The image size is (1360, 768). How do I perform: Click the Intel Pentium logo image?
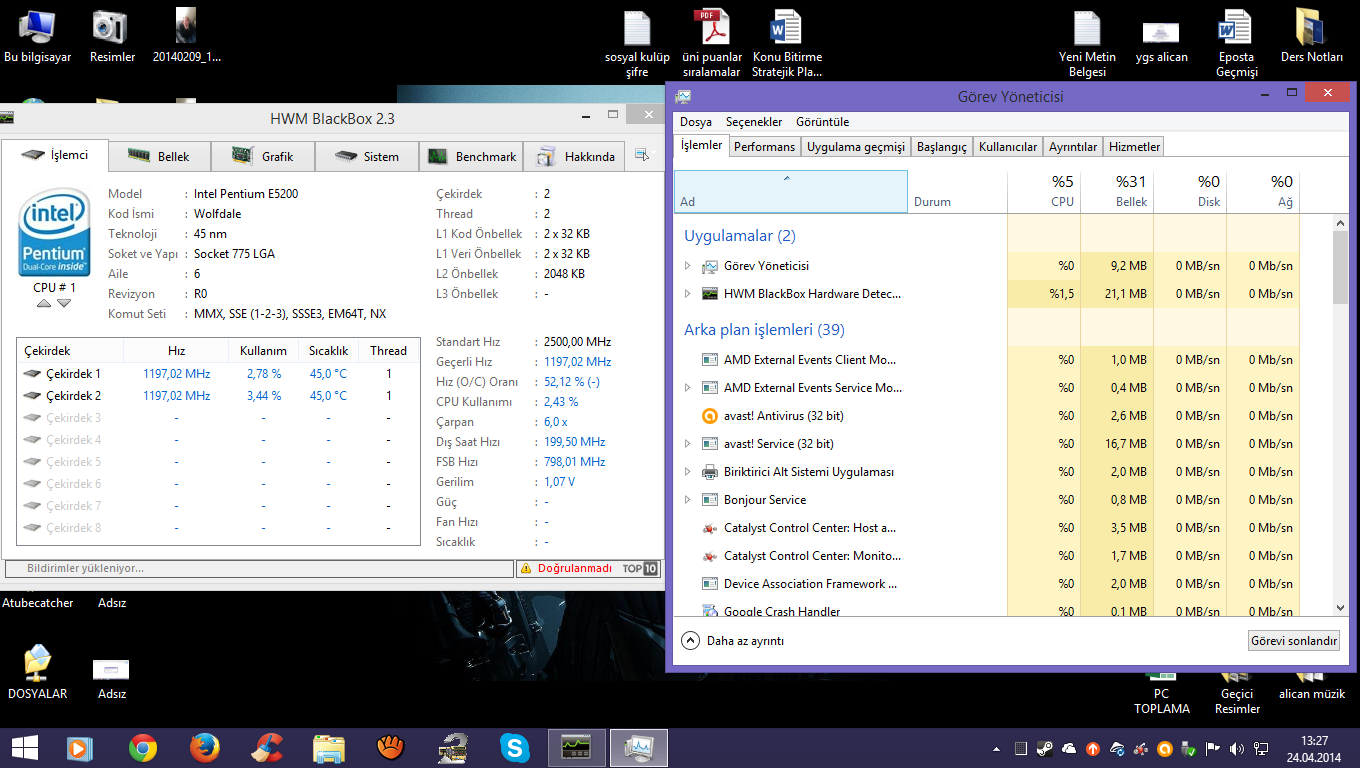(55, 231)
